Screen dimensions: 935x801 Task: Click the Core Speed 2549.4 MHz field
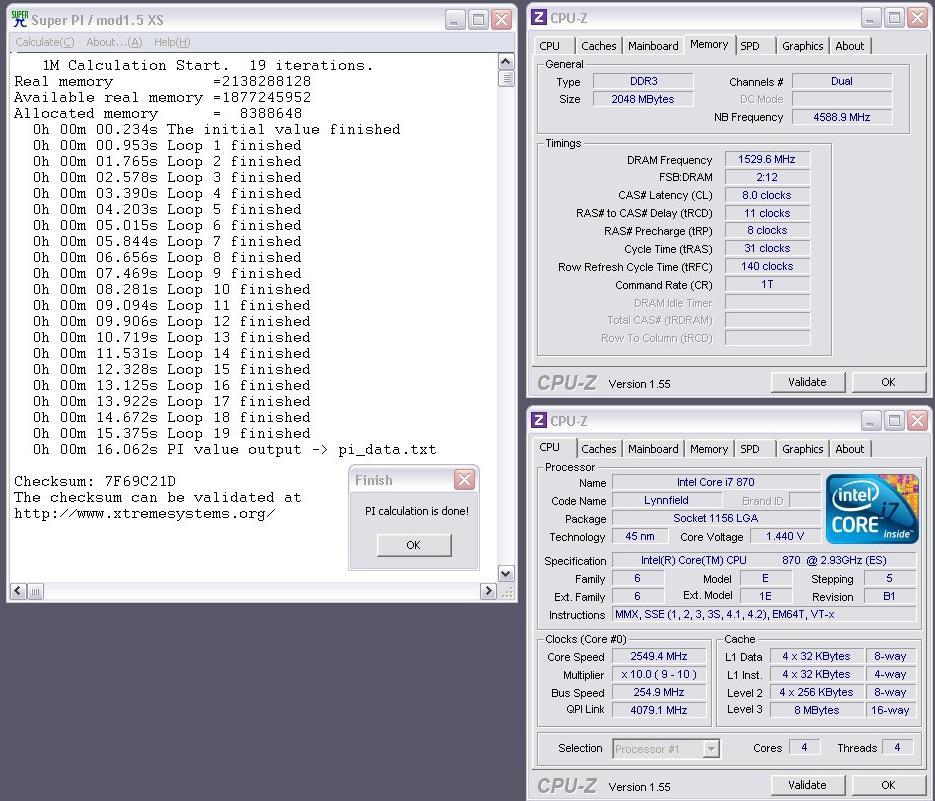[659, 656]
